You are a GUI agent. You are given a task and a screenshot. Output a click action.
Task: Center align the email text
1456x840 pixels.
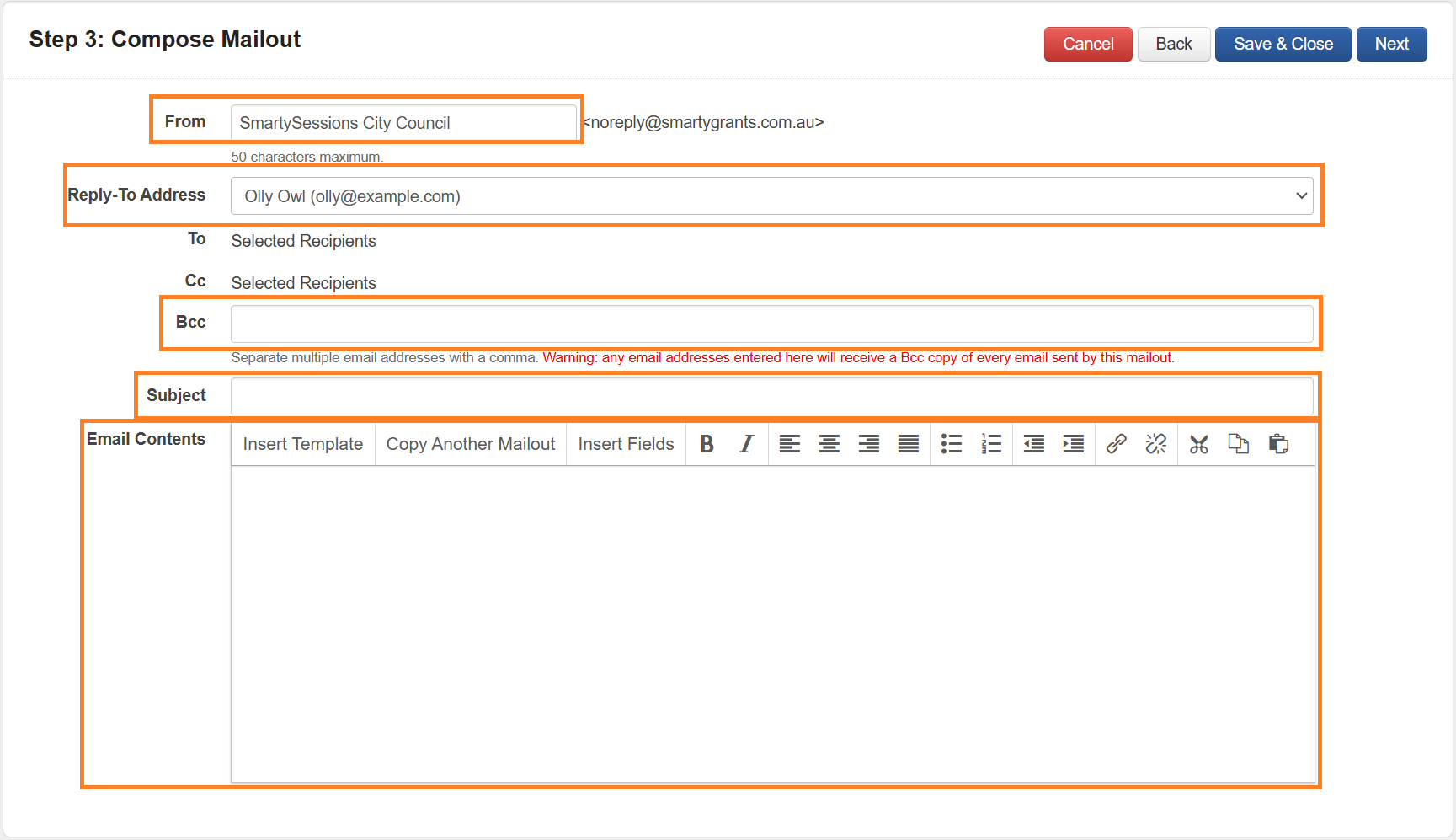point(829,444)
